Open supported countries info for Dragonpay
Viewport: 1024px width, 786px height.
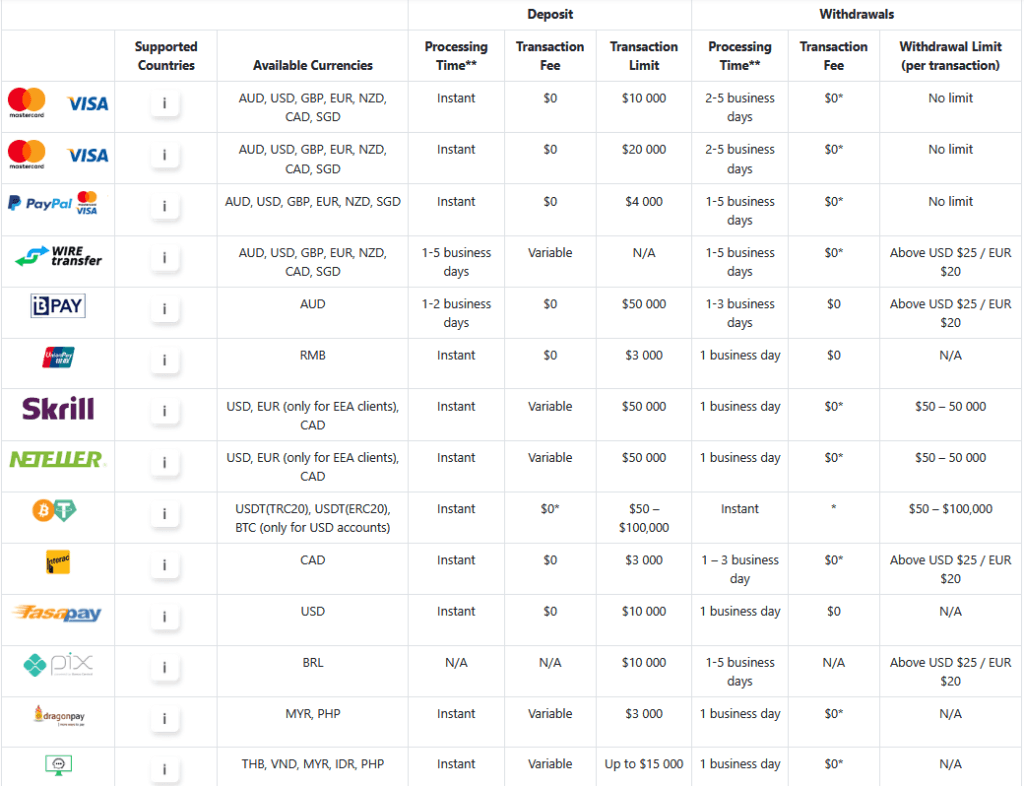165,719
